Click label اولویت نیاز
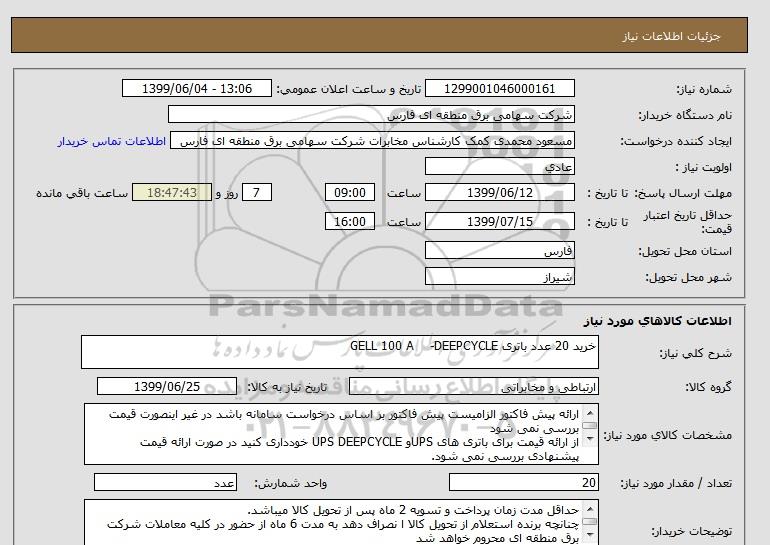 click(704, 167)
